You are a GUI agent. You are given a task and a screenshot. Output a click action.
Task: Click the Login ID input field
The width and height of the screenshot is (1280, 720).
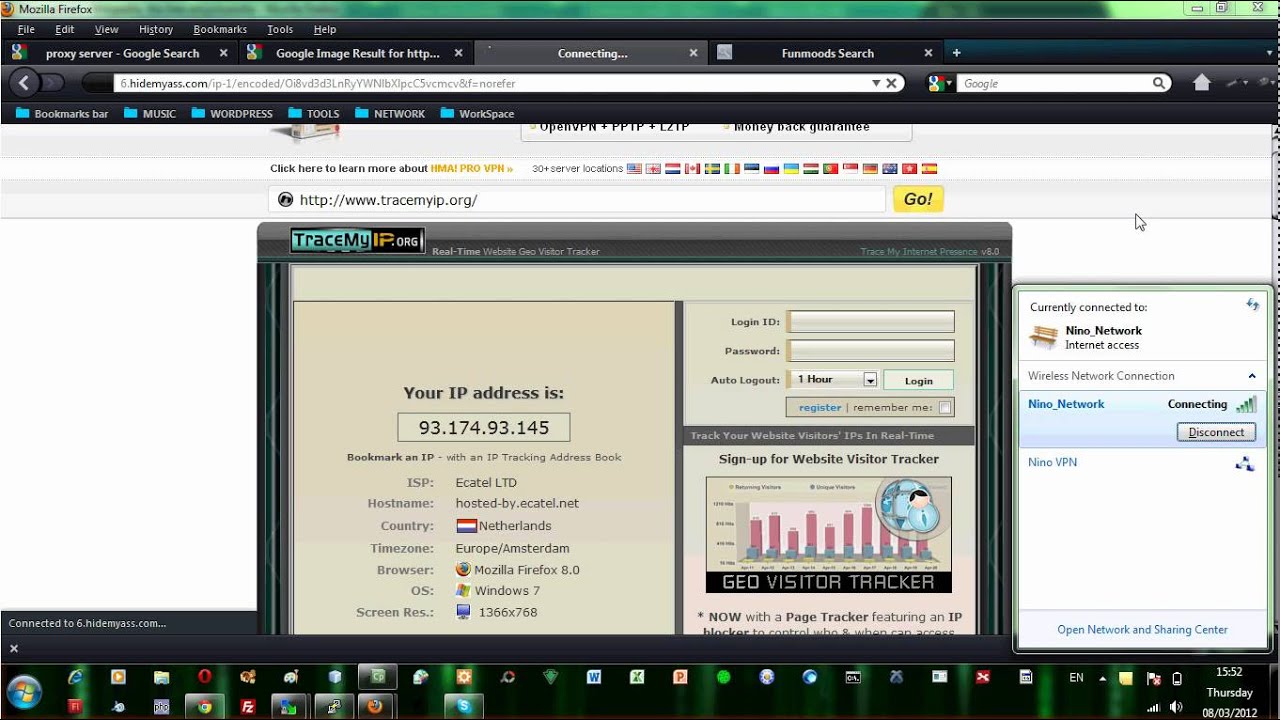point(871,321)
